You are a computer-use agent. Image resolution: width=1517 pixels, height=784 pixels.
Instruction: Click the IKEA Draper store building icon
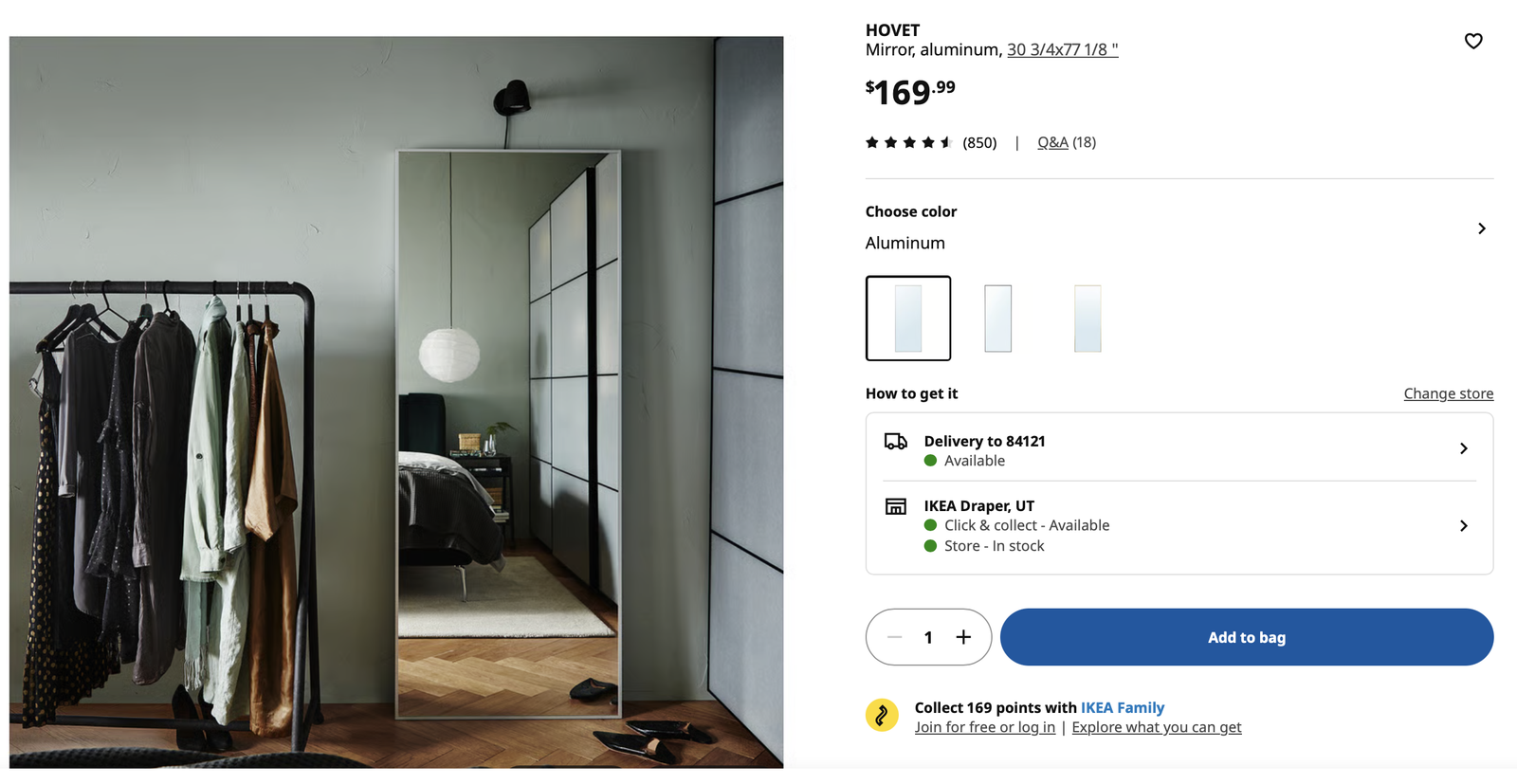pyautogui.click(x=895, y=506)
